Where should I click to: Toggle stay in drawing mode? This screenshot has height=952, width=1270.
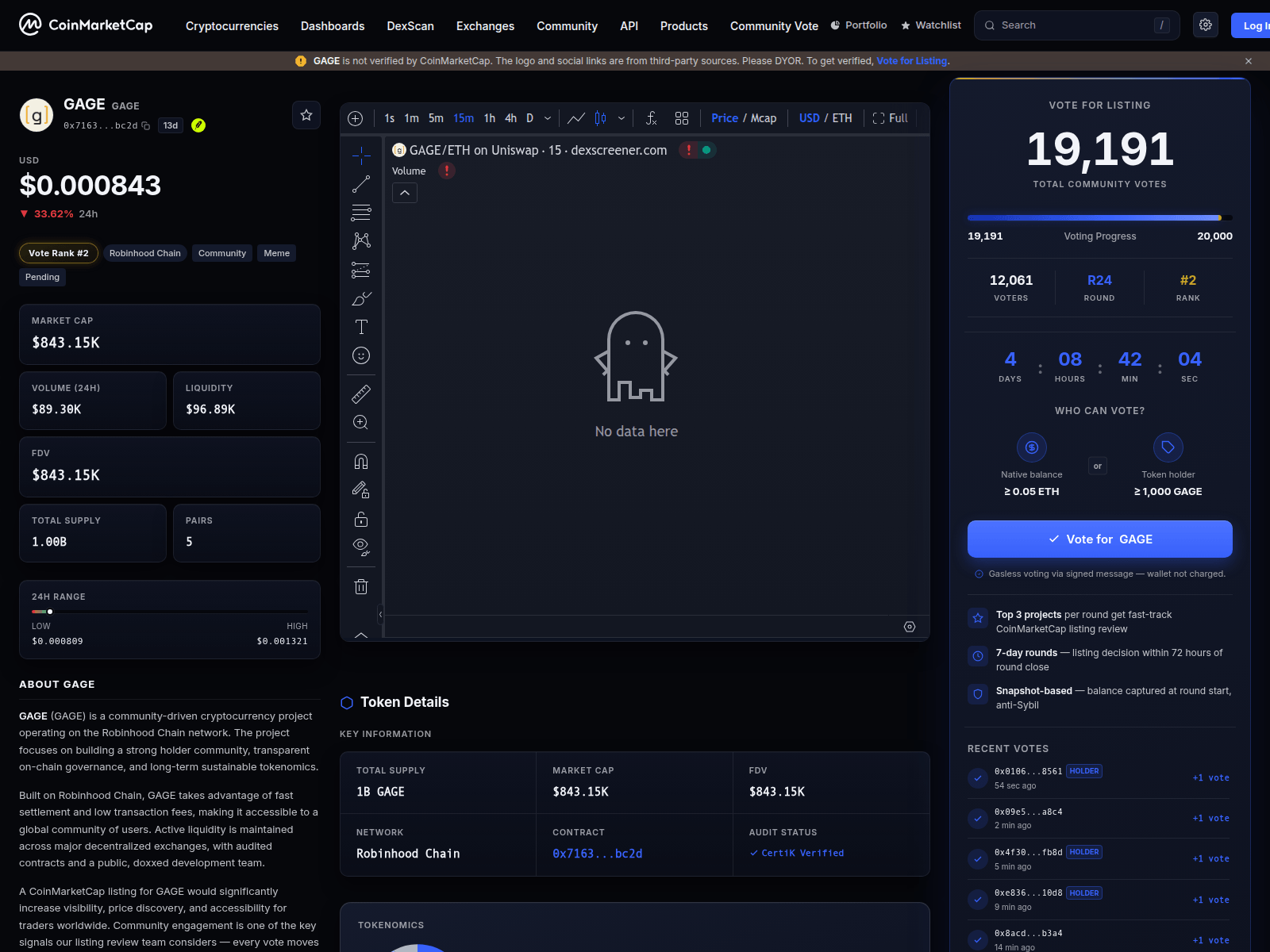coord(361,490)
